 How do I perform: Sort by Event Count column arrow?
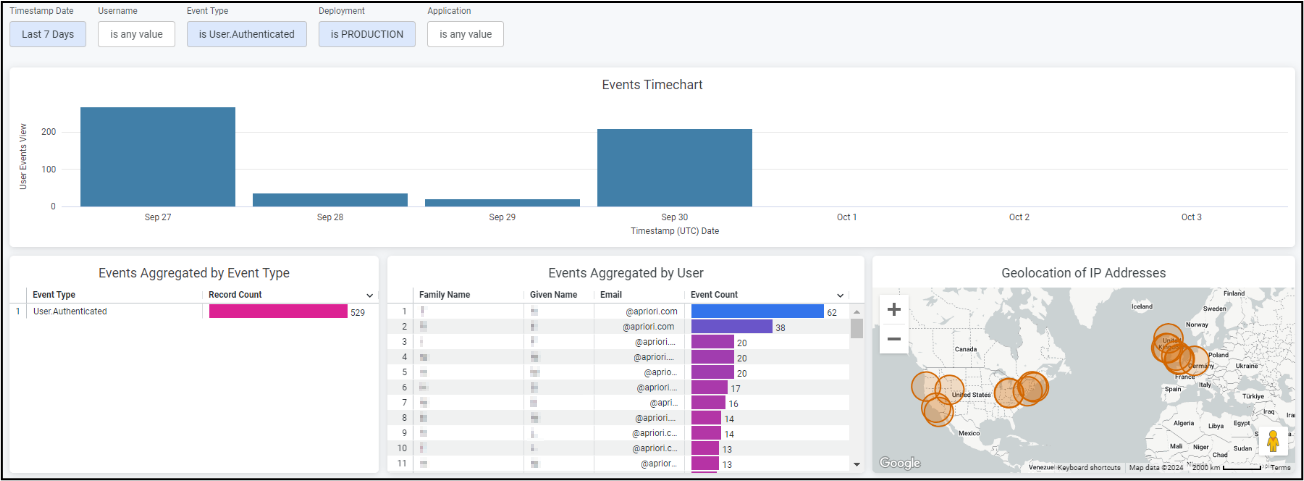pyautogui.click(x=842, y=296)
